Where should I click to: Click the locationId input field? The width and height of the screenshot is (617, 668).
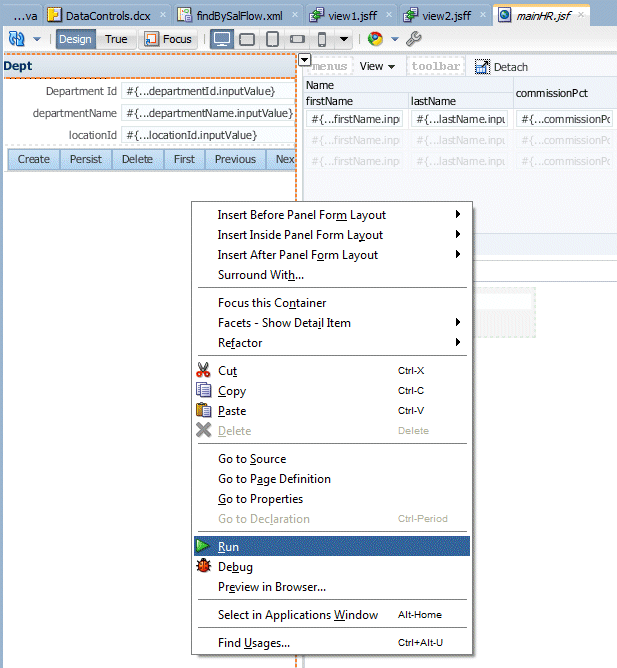(208, 135)
